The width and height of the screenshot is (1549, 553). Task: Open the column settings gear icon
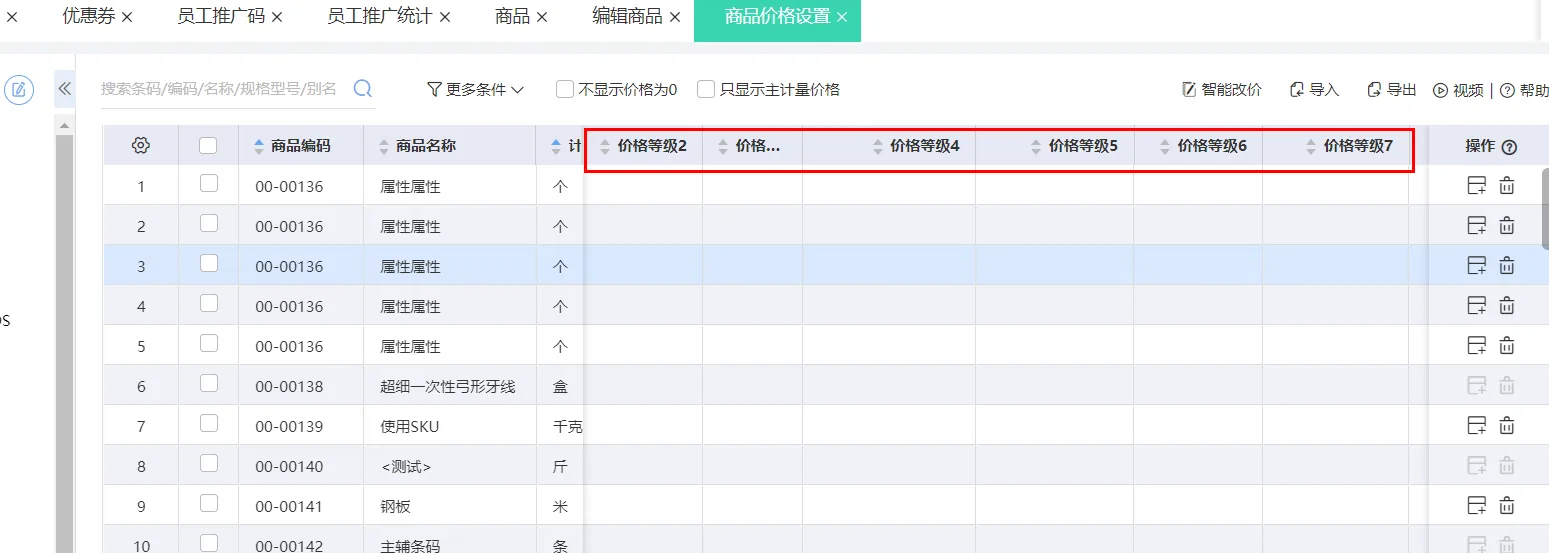tap(141, 146)
